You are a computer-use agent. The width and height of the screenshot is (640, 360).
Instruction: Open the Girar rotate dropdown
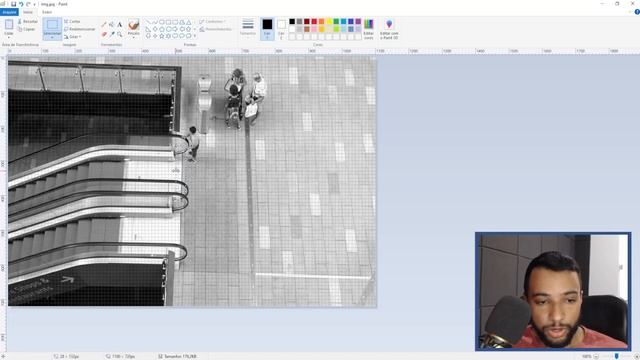(x=73, y=37)
